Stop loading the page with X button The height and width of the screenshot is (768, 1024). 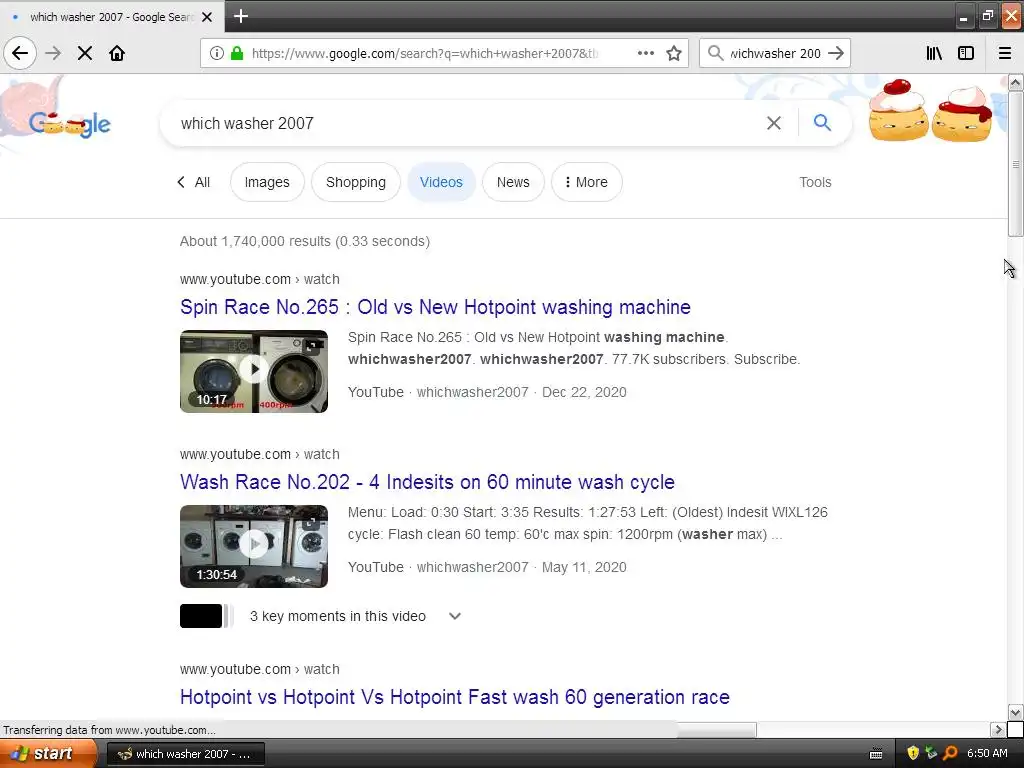click(85, 53)
